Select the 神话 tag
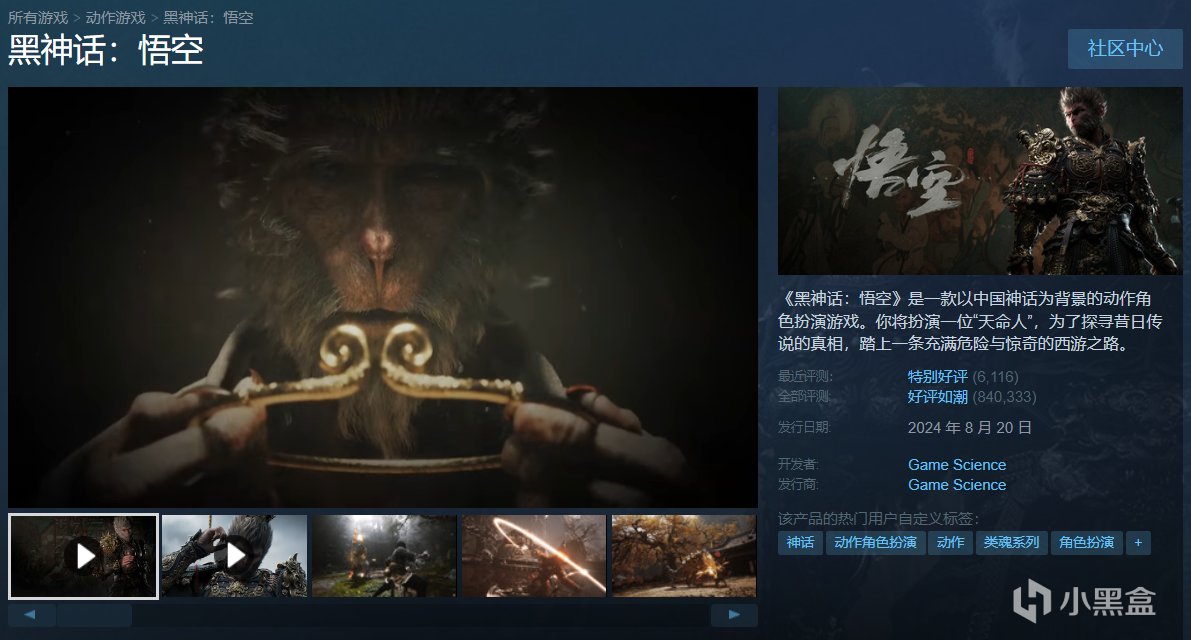 [x=800, y=543]
